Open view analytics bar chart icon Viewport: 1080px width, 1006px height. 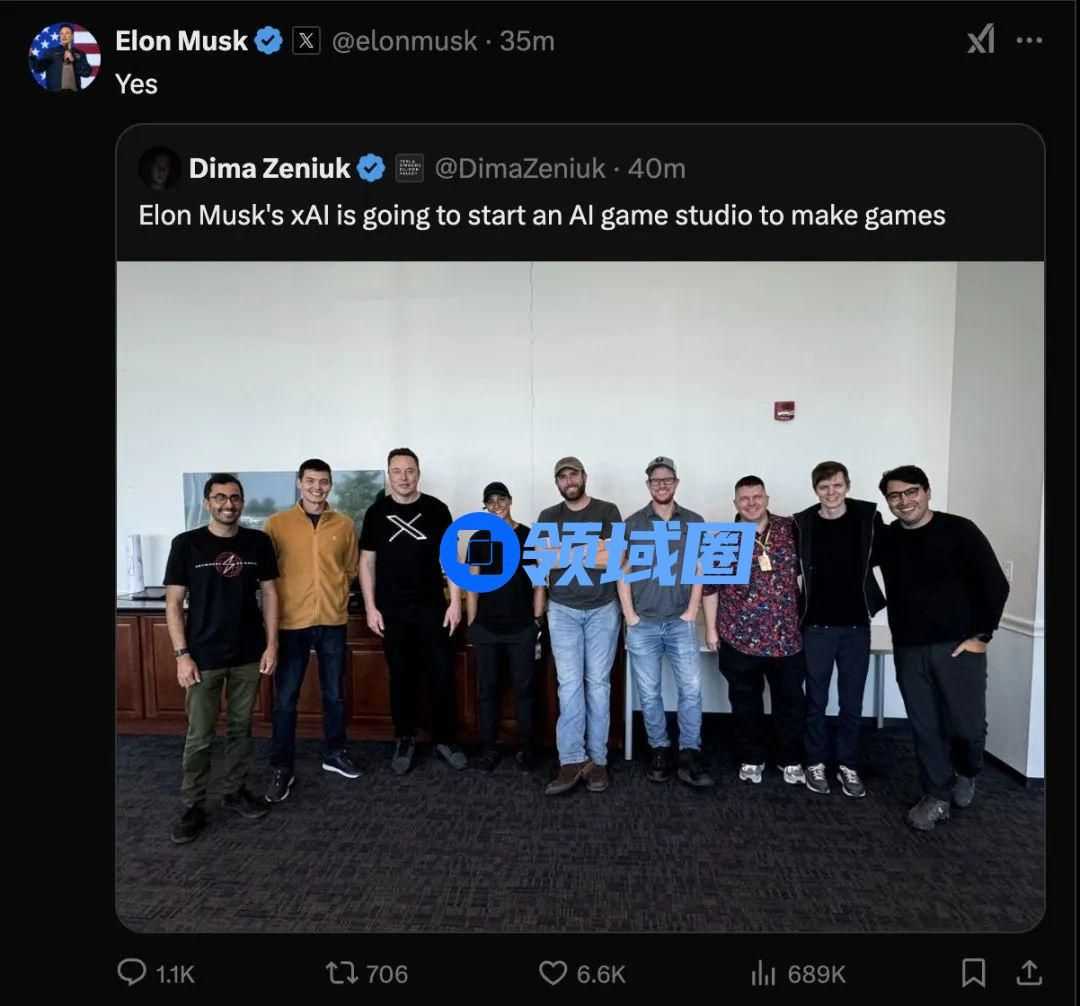click(x=764, y=972)
